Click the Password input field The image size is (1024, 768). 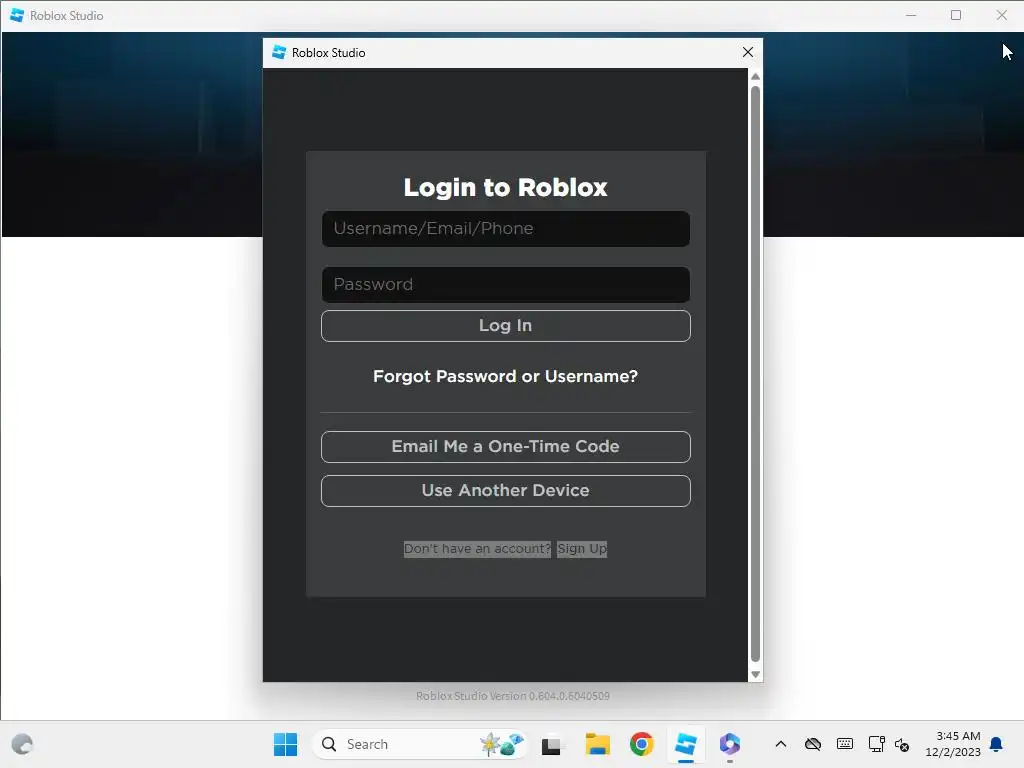(x=505, y=284)
